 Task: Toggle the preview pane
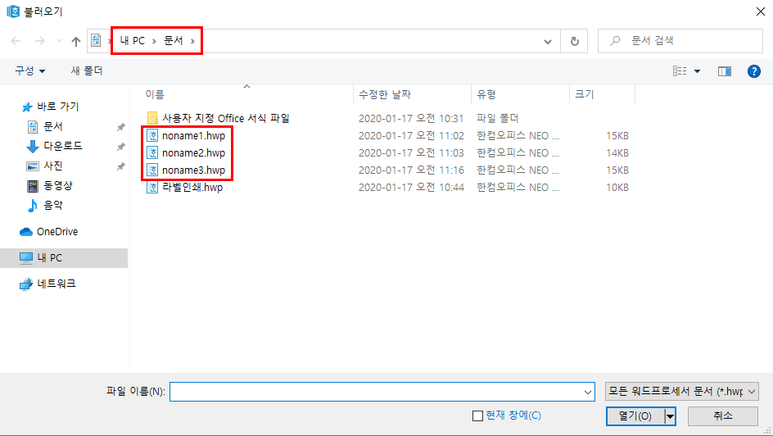coord(724,72)
